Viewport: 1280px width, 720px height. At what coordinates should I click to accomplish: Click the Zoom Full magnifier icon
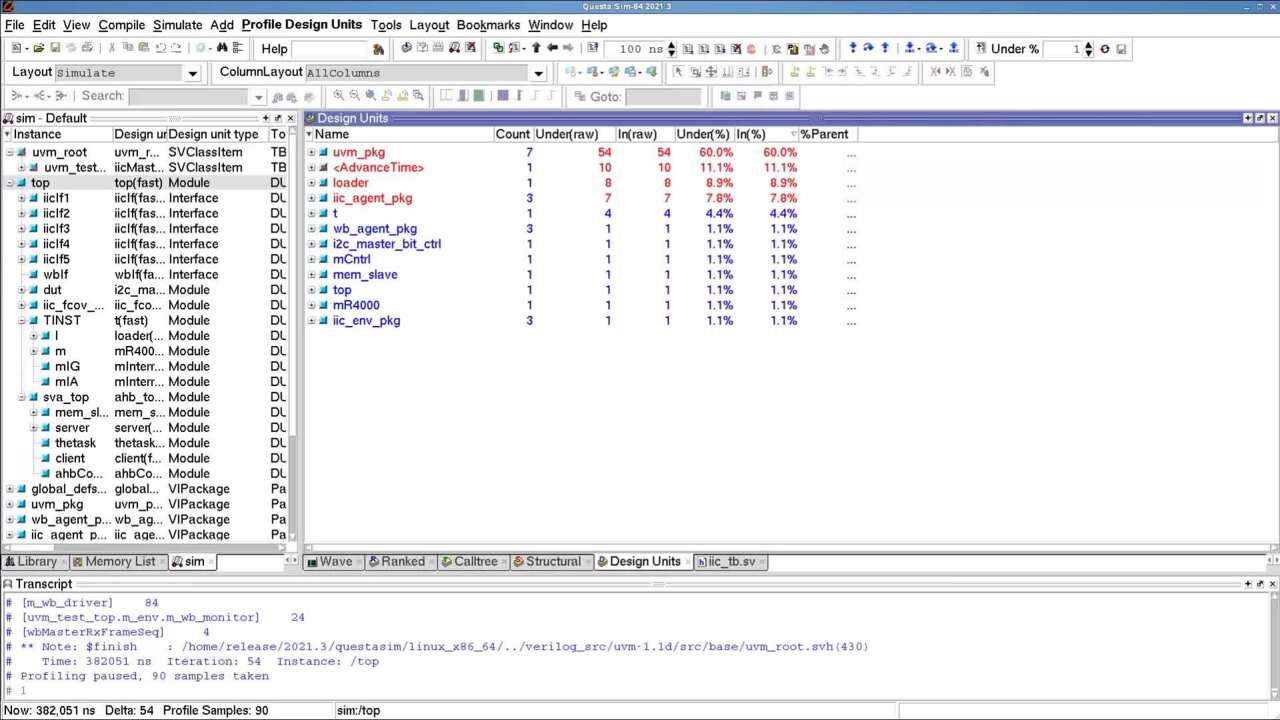(370, 96)
